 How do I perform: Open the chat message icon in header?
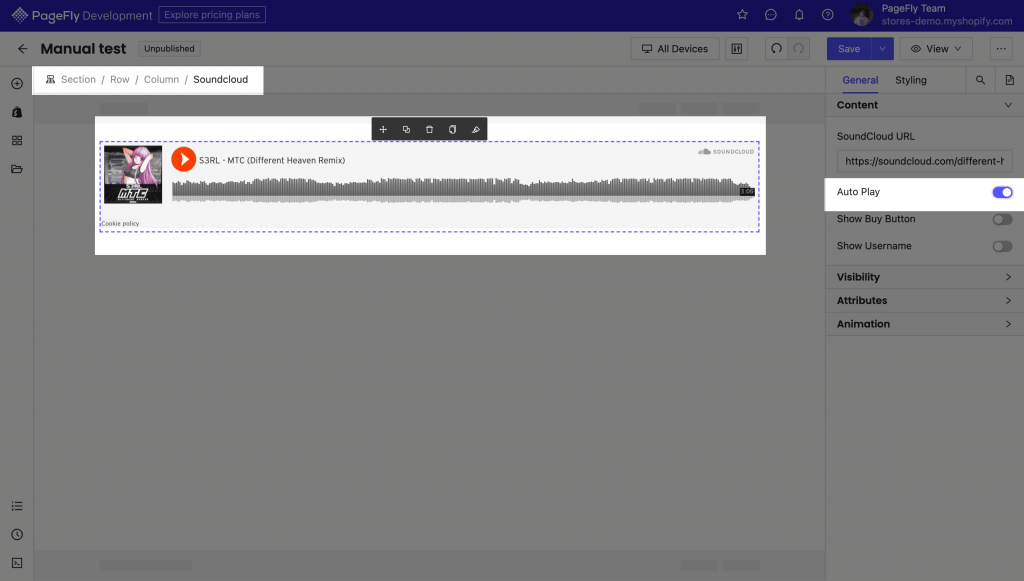(x=771, y=14)
